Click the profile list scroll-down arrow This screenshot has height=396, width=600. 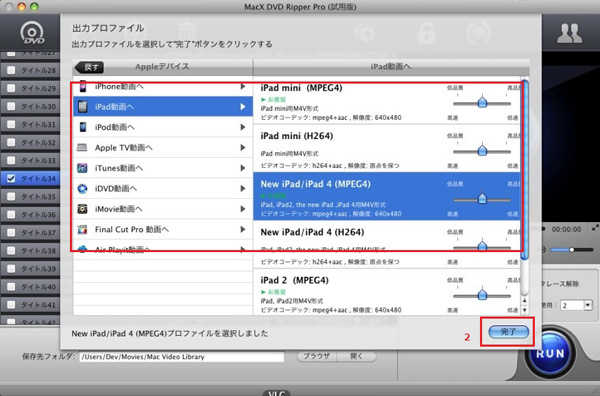(525, 310)
